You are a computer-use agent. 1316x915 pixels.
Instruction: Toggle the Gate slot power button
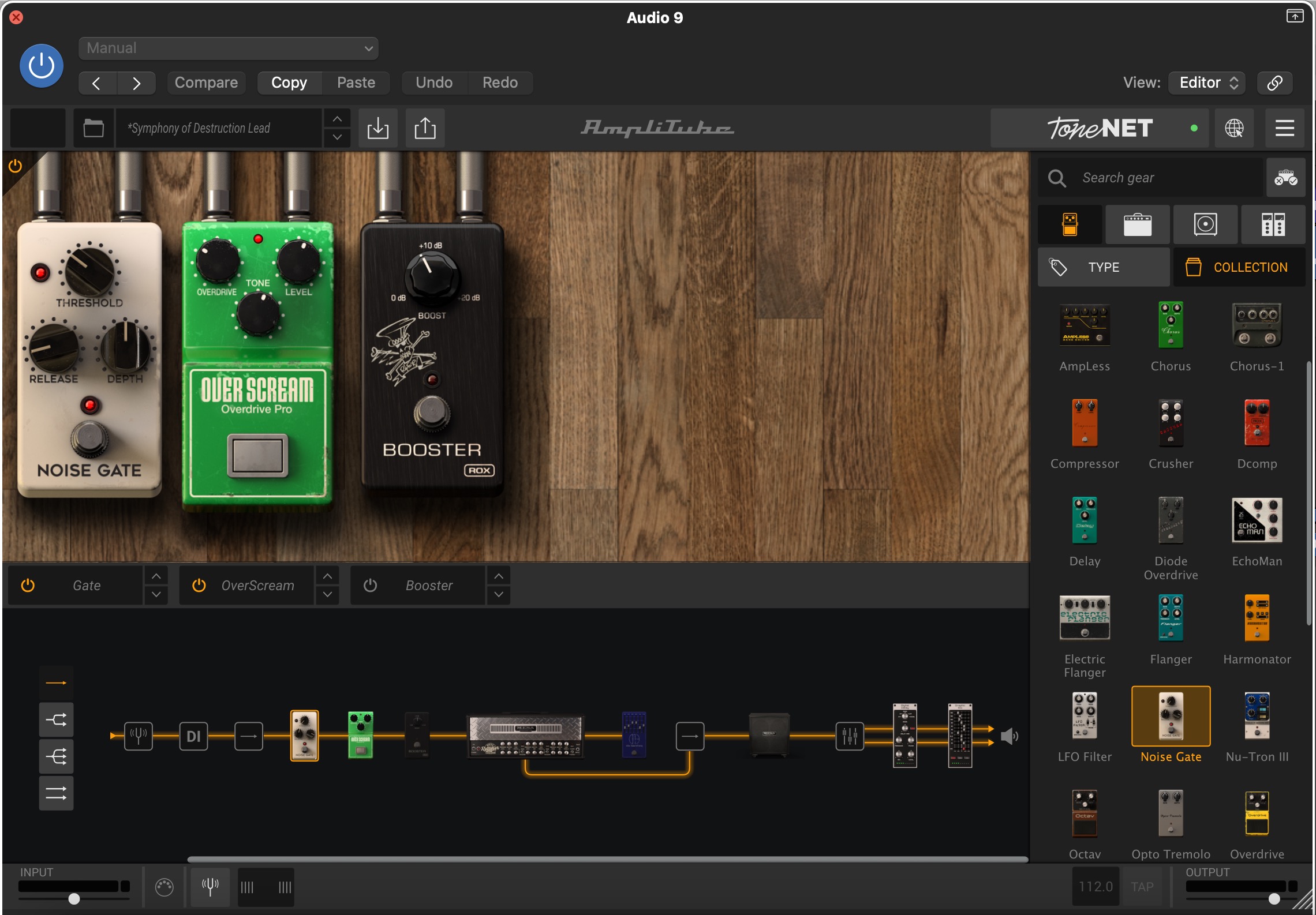coord(28,586)
